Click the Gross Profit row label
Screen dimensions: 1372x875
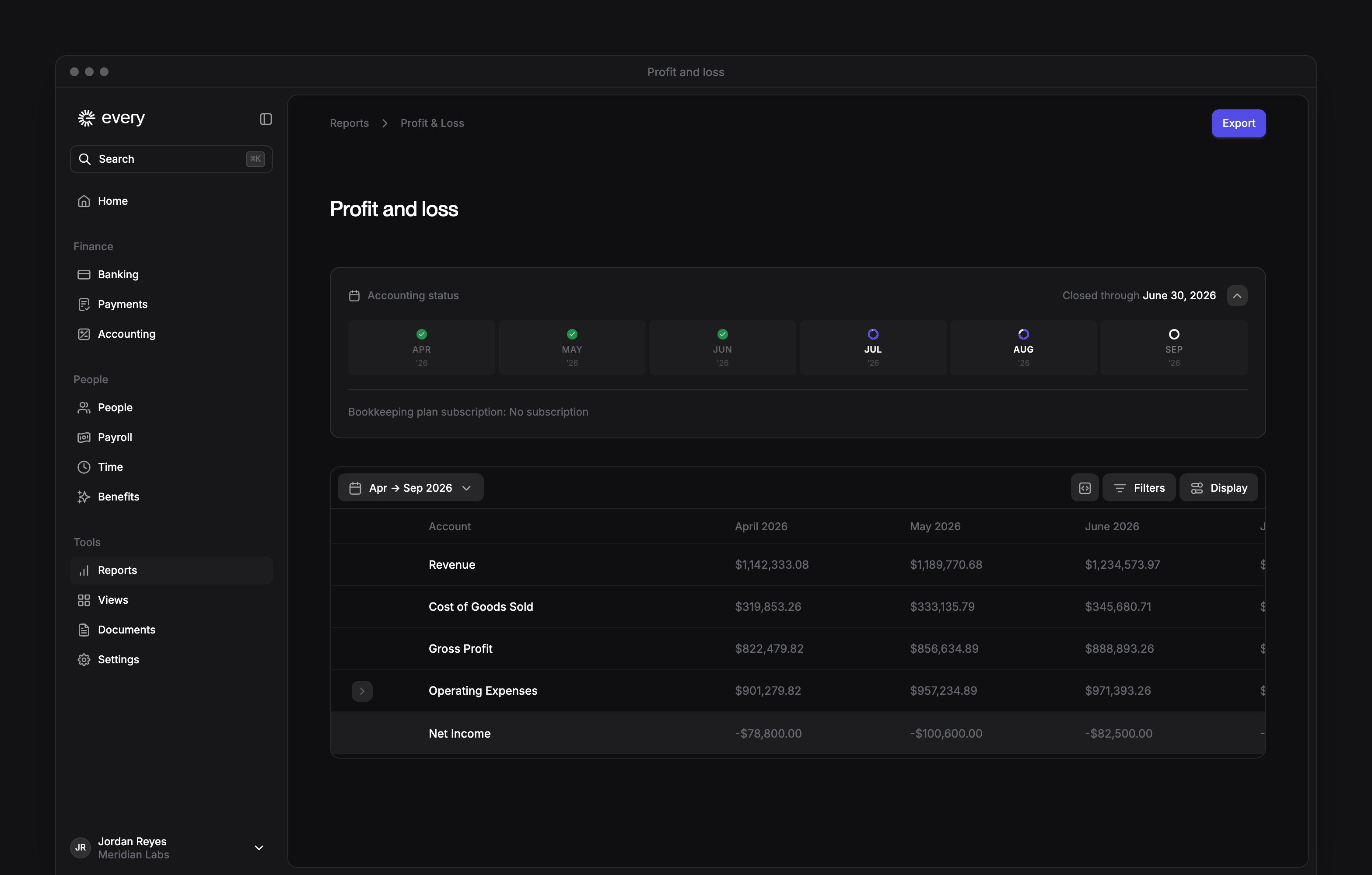click(460, 649)
